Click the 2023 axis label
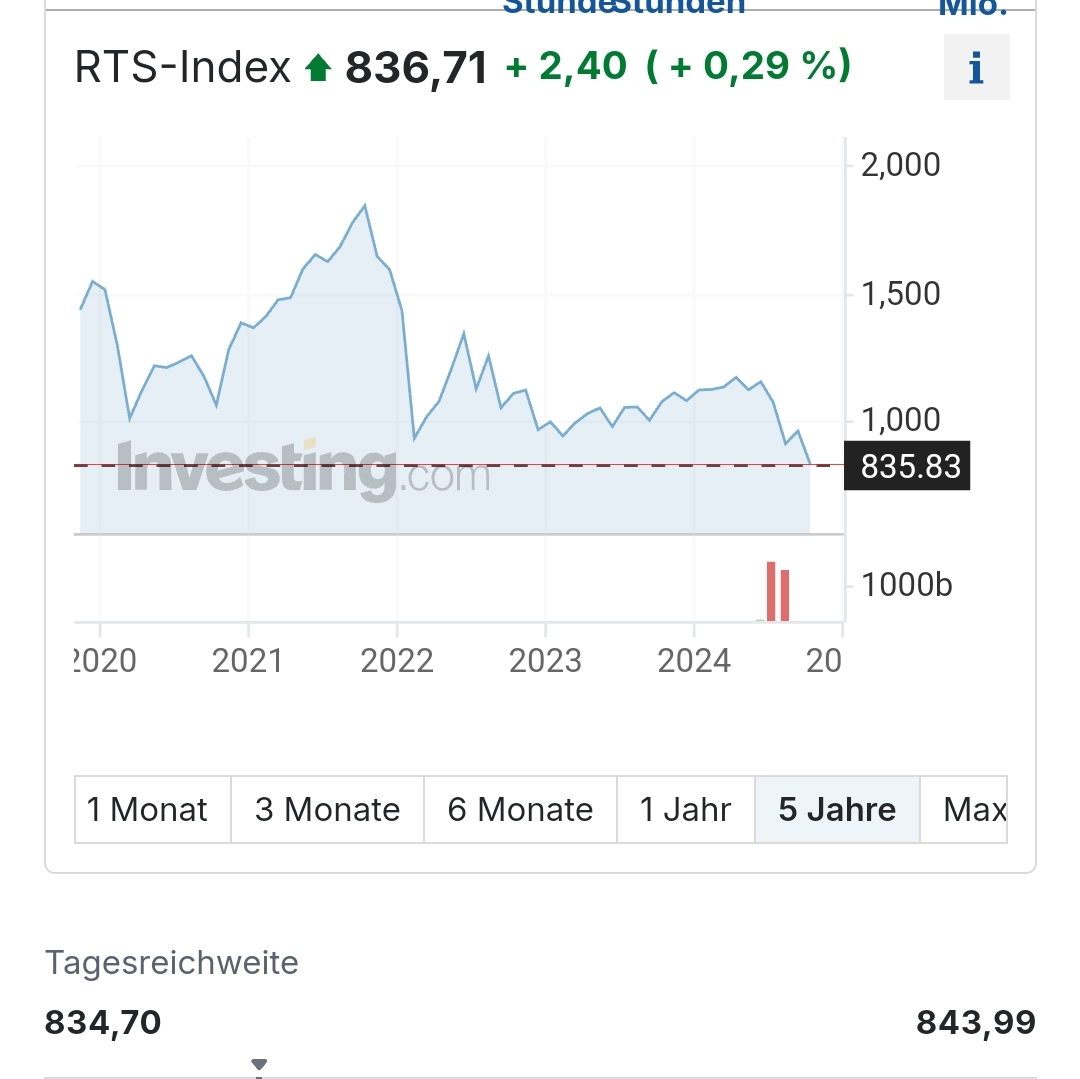The width and height of the screenshot is (1080, 1079). point(546,661)
